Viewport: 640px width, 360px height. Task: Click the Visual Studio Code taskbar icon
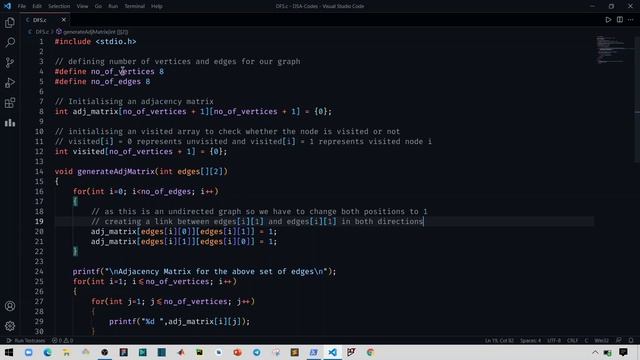pos(333,352)
